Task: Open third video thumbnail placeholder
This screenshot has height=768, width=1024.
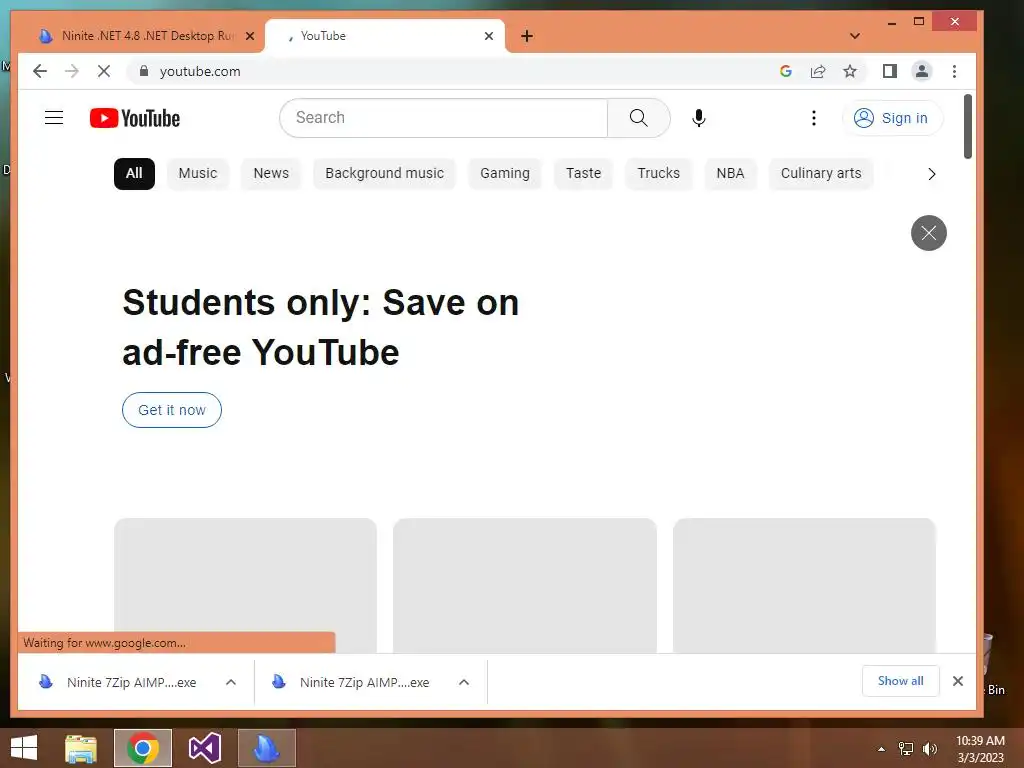Action: point(805,585)
